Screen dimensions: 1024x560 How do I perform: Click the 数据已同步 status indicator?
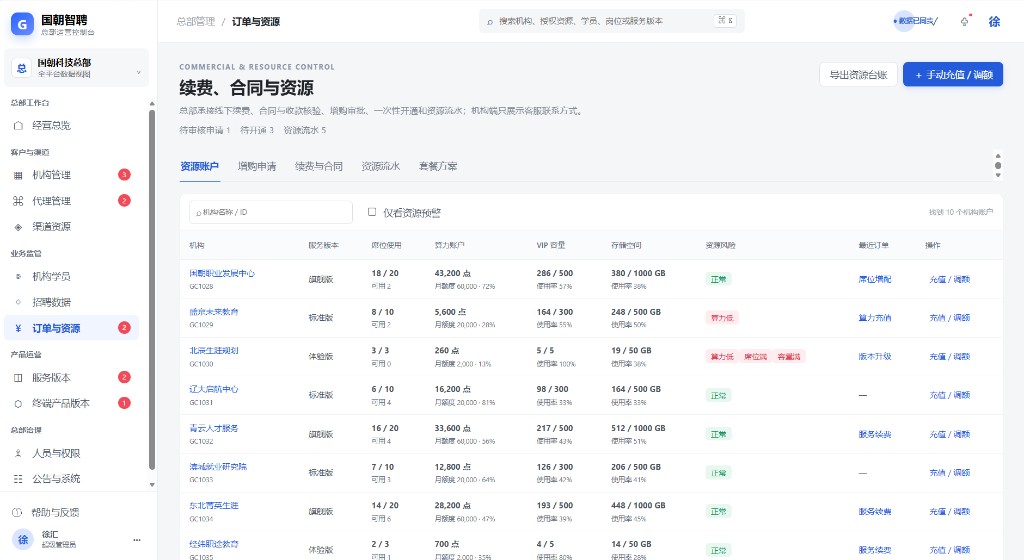(915, 22)
